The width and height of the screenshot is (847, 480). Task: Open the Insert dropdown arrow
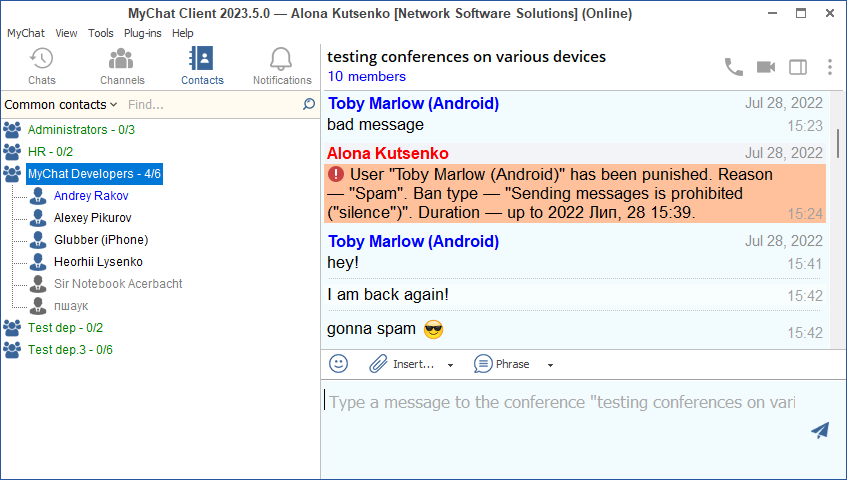450,365
